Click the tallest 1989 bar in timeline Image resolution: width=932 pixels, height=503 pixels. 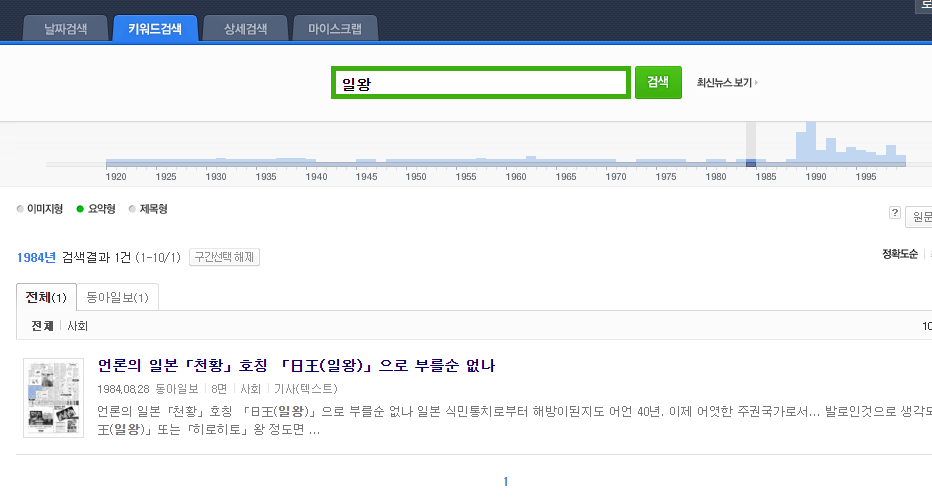click(810, 142)
